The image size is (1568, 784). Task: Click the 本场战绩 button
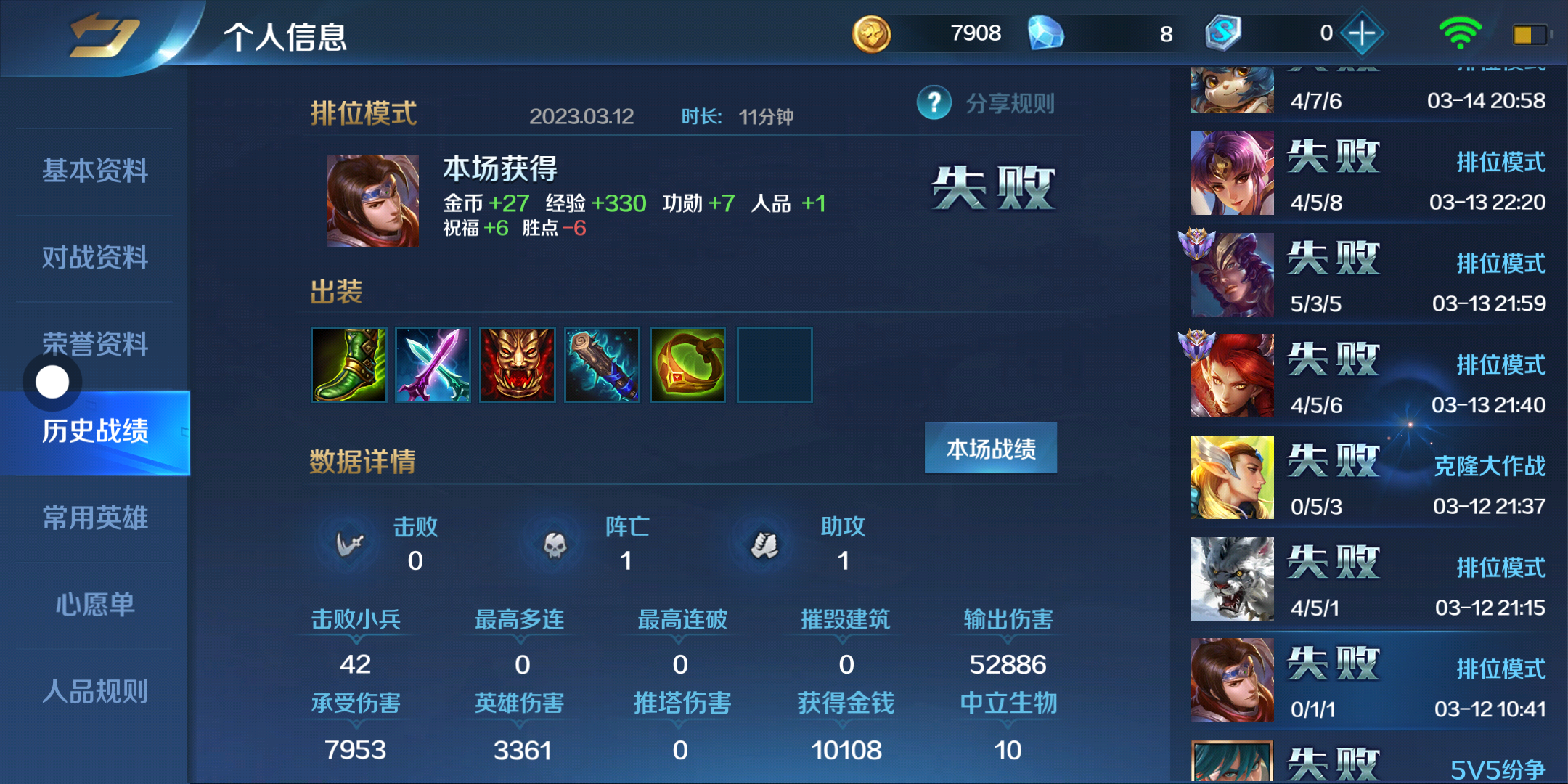click(991, 449)
